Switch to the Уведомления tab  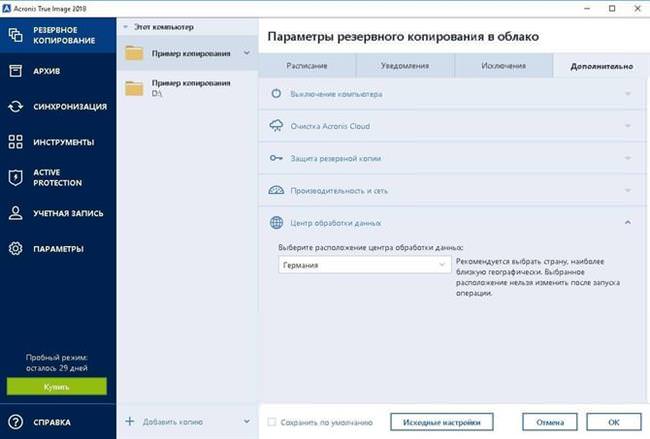point(405,66)
